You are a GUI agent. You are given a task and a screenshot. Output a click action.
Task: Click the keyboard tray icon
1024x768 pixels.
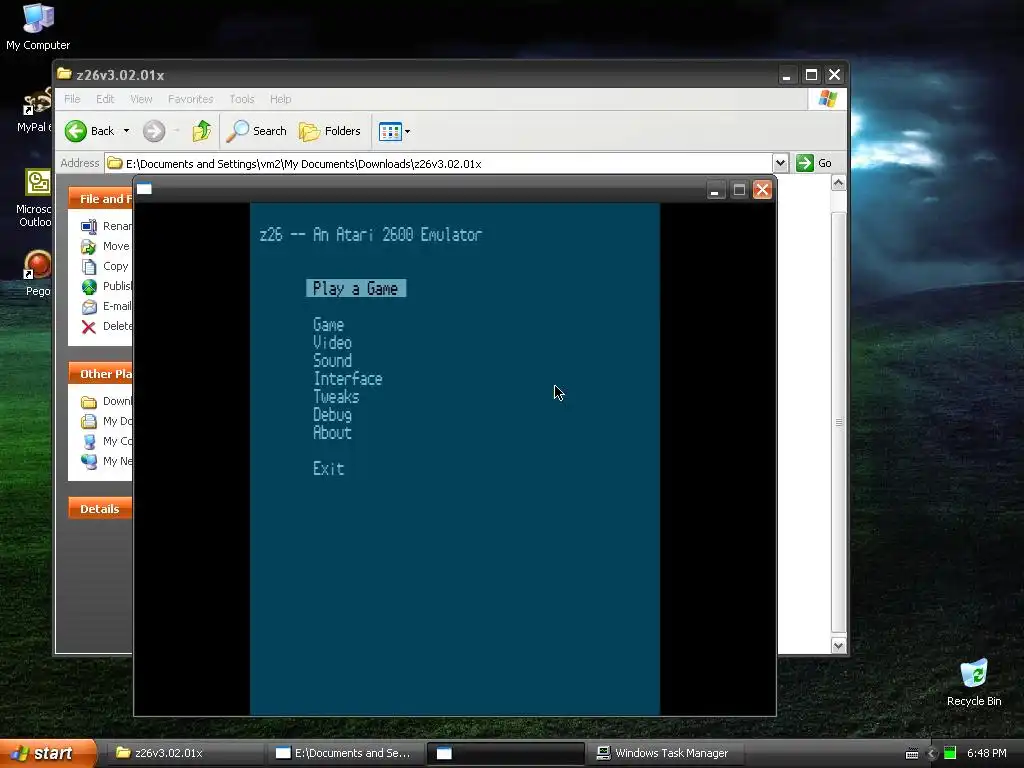[x=912, y=754]
